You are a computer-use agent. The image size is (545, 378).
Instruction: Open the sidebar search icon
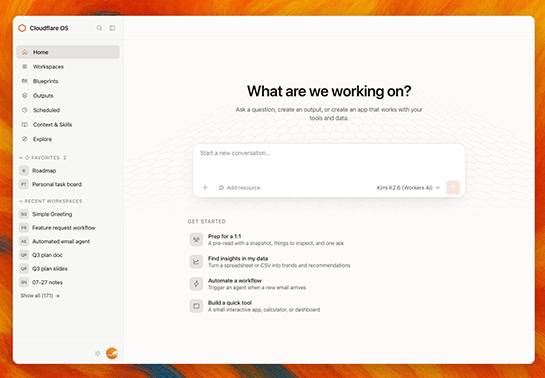pos(99,28)
